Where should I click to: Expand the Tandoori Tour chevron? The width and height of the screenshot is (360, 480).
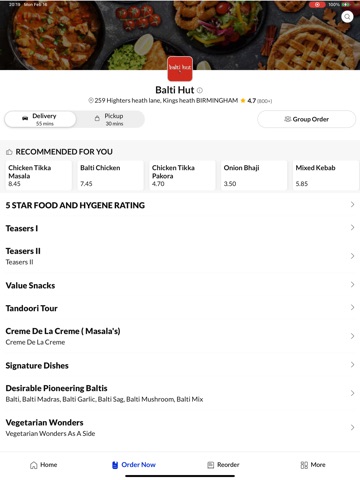tap(352, 308)
